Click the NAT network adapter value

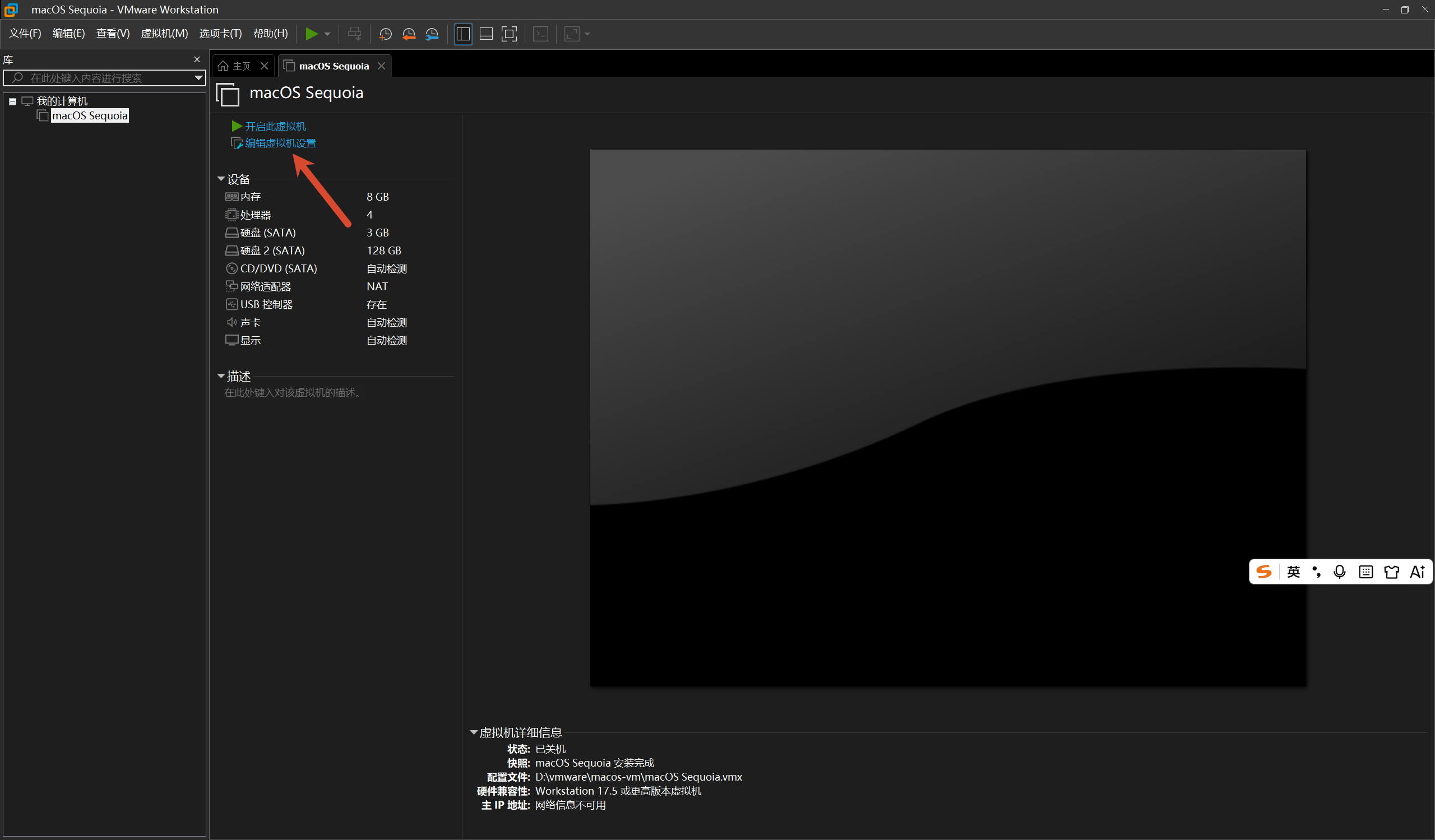pos(378,287)
